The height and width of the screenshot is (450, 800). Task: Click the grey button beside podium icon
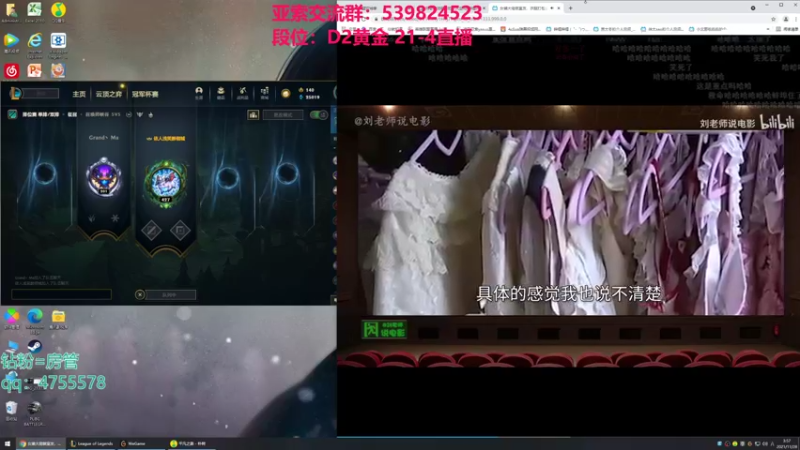click(x=283, y=115)
